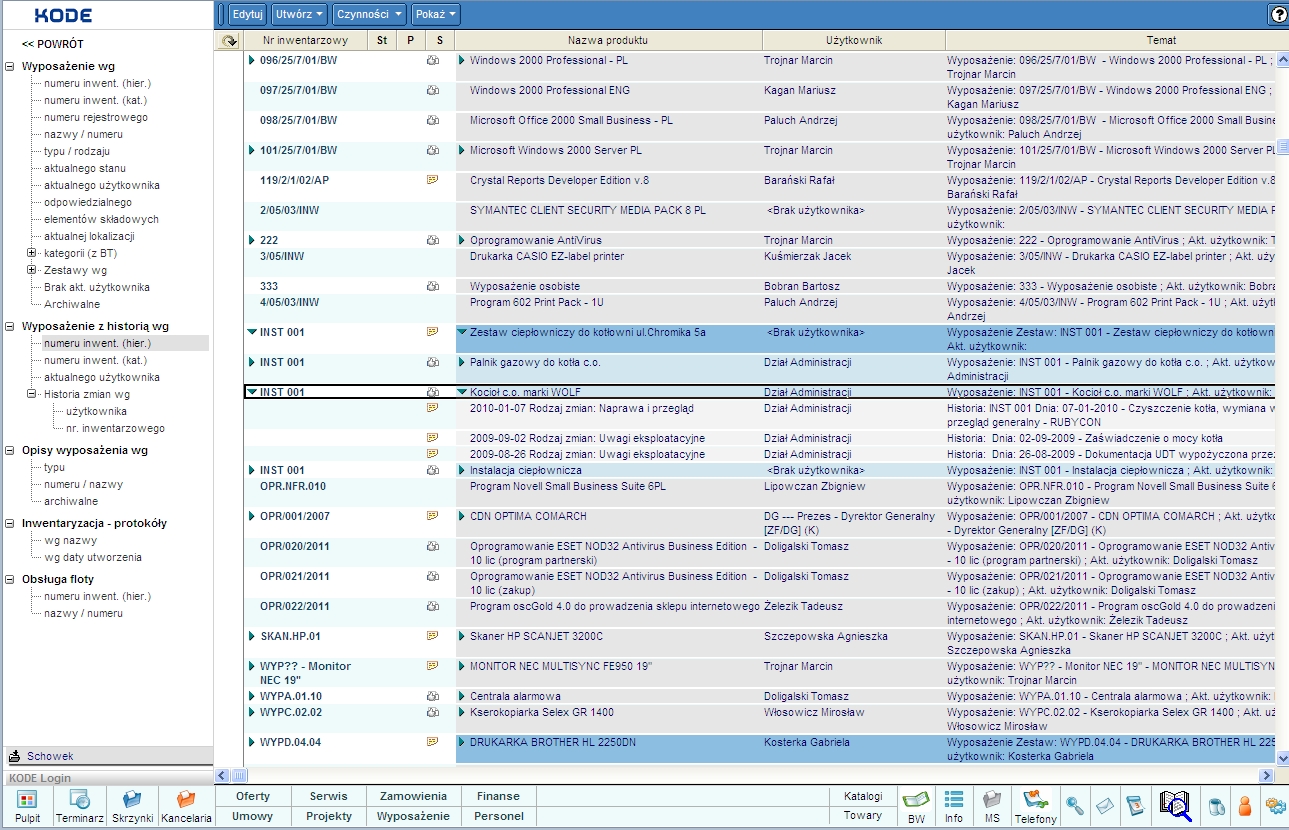Open the Umowy tab

point(253,816)
